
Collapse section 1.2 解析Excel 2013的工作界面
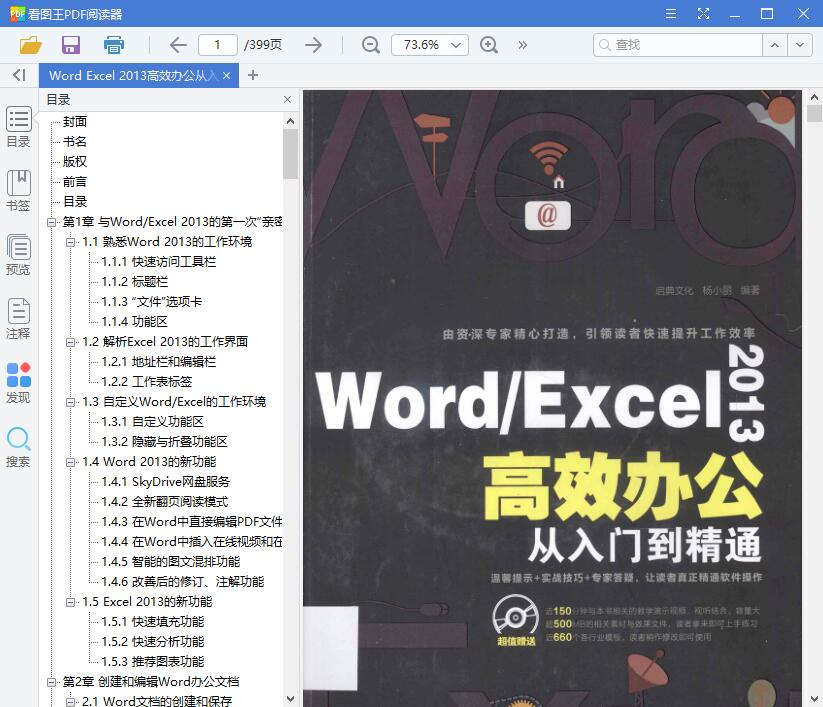(x=70, y=342)
